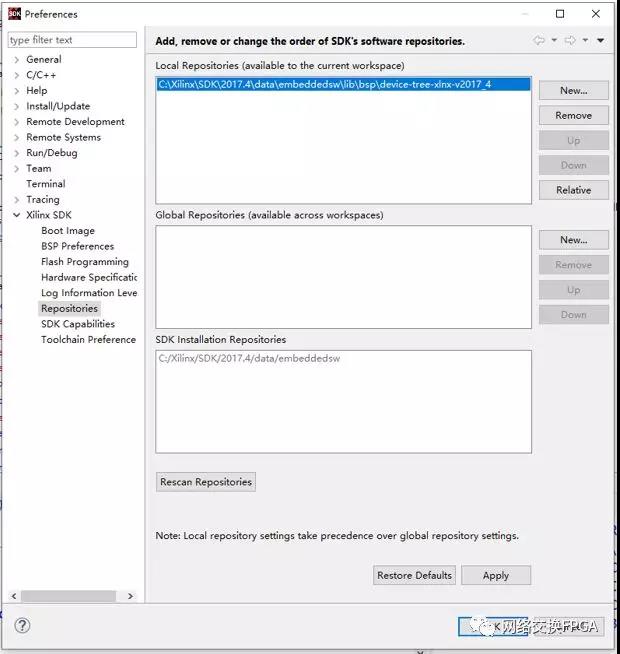This screenshot has width=620, height=654.
Task: Expand the C/C++ tree node
Action: point(17,75)
